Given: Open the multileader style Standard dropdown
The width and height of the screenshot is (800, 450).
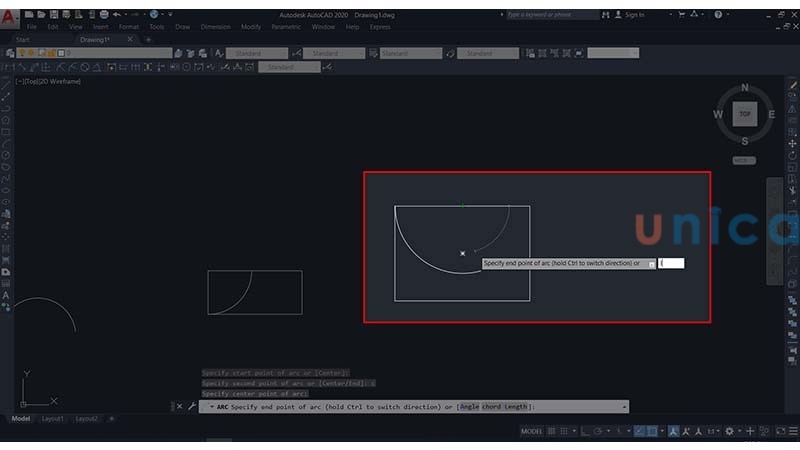Looking at the screenshot, I should [488, 53].
